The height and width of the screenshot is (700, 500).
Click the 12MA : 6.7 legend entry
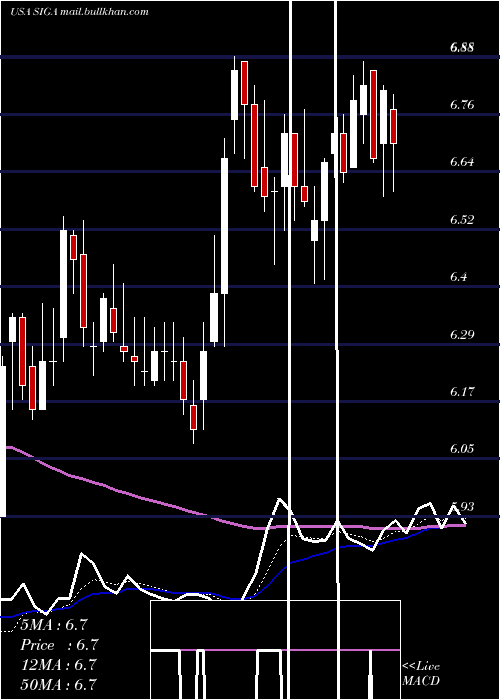pos(59,664)
